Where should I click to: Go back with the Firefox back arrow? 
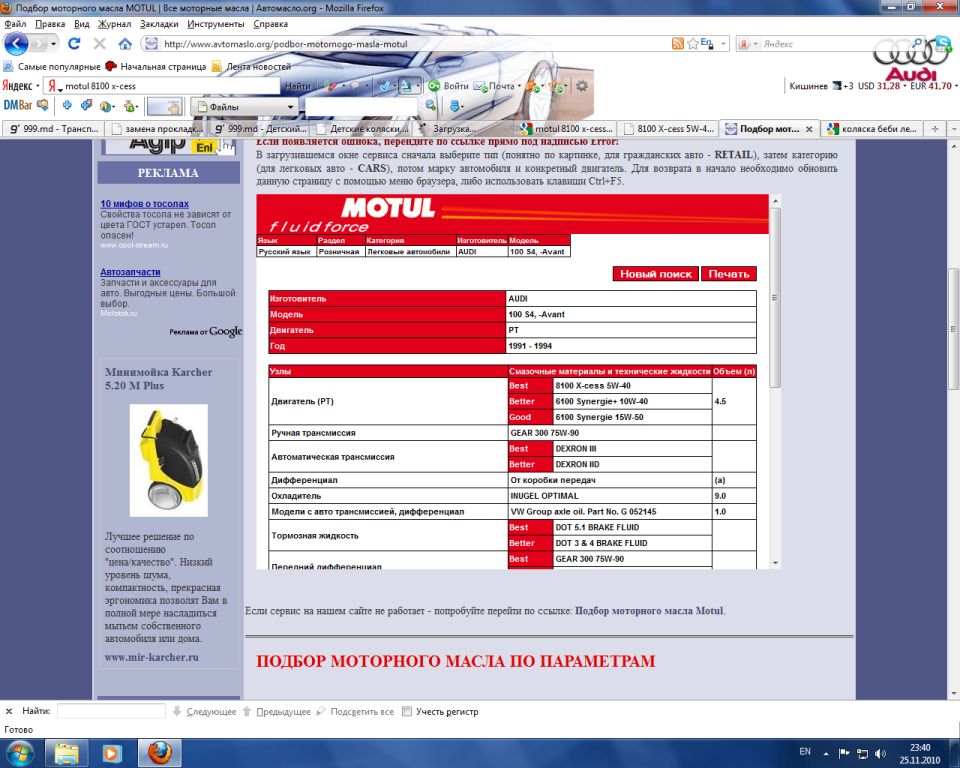click(x=16, y=44)
